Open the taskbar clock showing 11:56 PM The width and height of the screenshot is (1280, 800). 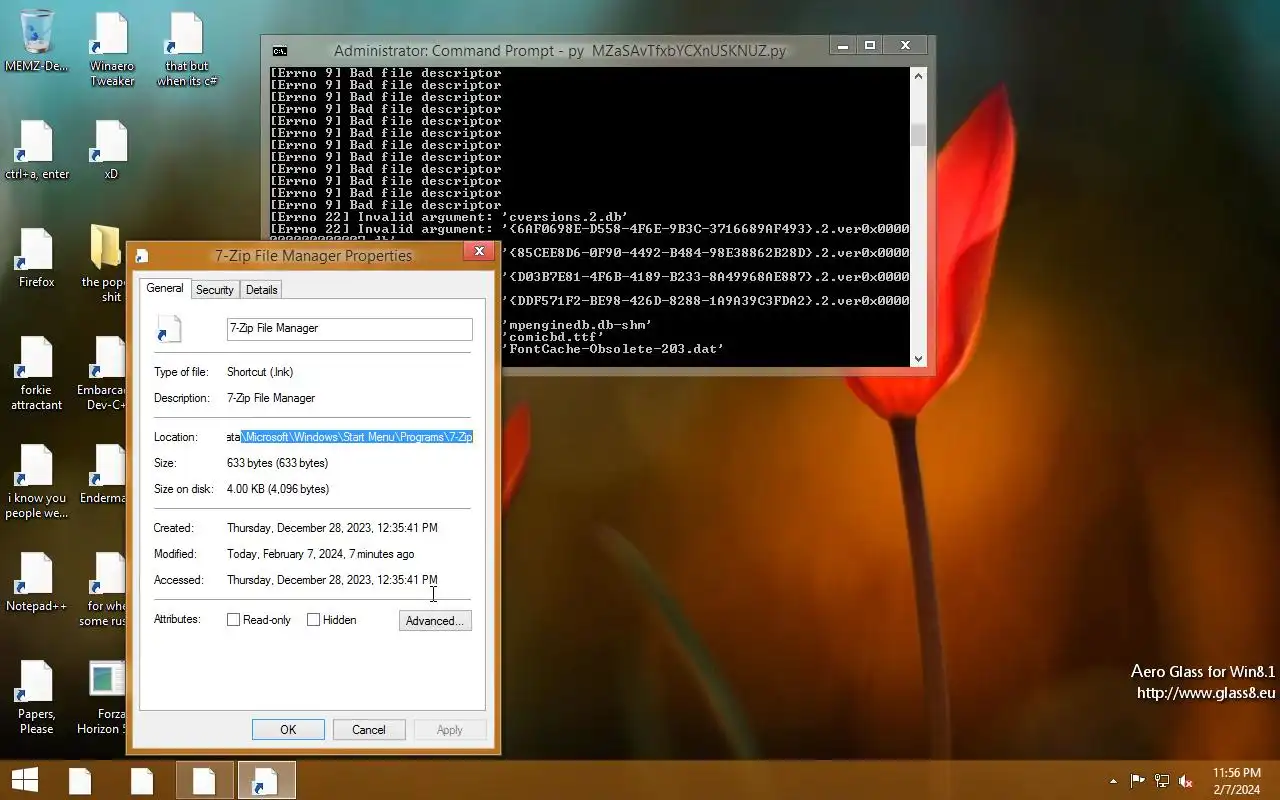pos(1237,781)
